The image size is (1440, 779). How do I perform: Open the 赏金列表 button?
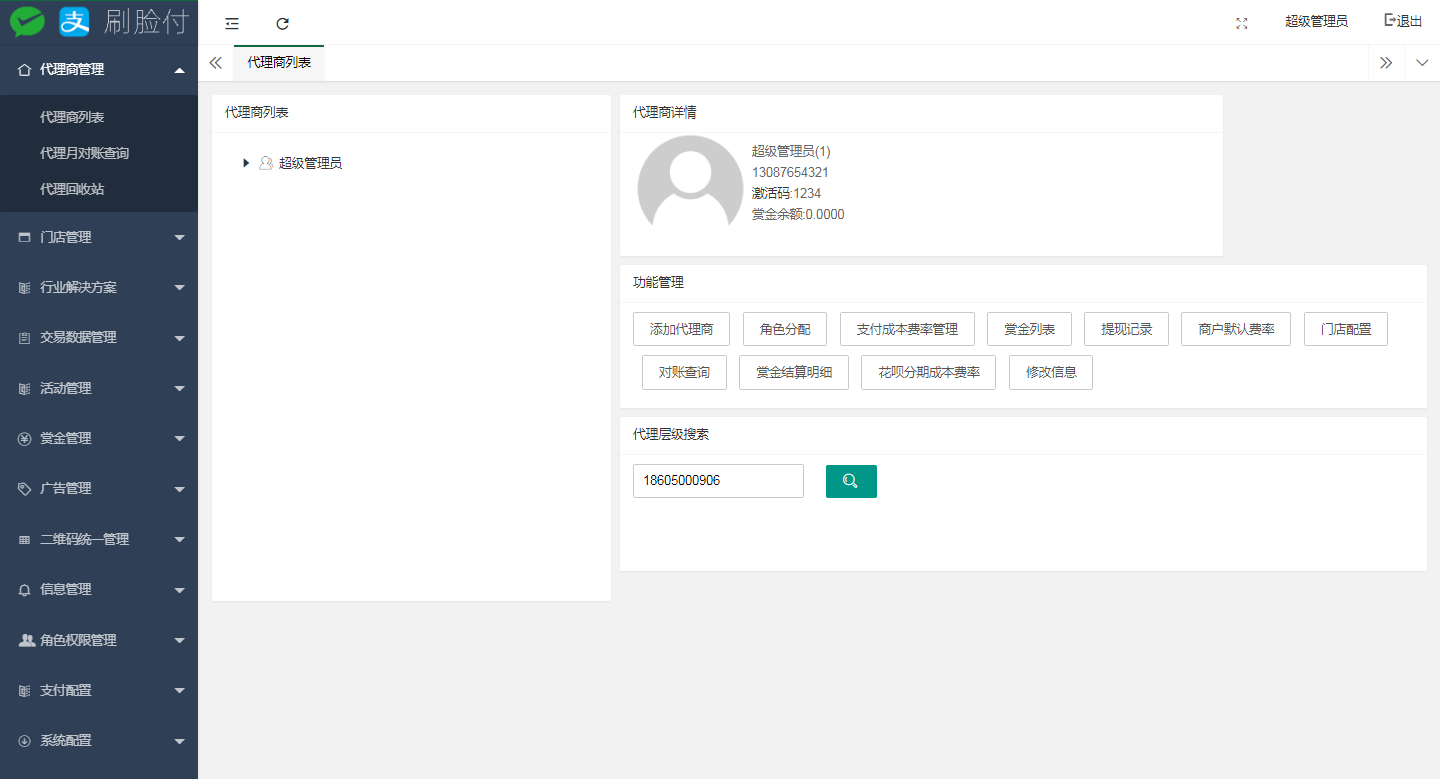1029,329
